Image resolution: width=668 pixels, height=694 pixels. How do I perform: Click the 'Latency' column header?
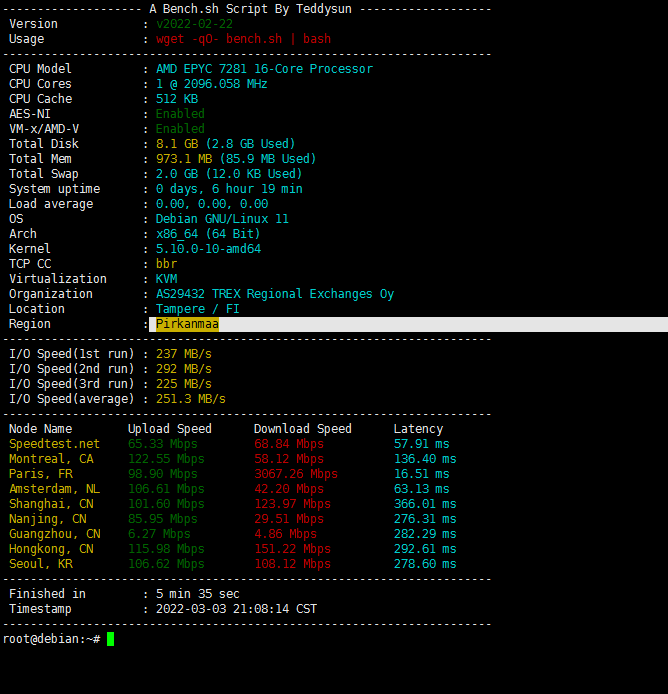pos(418,429)
